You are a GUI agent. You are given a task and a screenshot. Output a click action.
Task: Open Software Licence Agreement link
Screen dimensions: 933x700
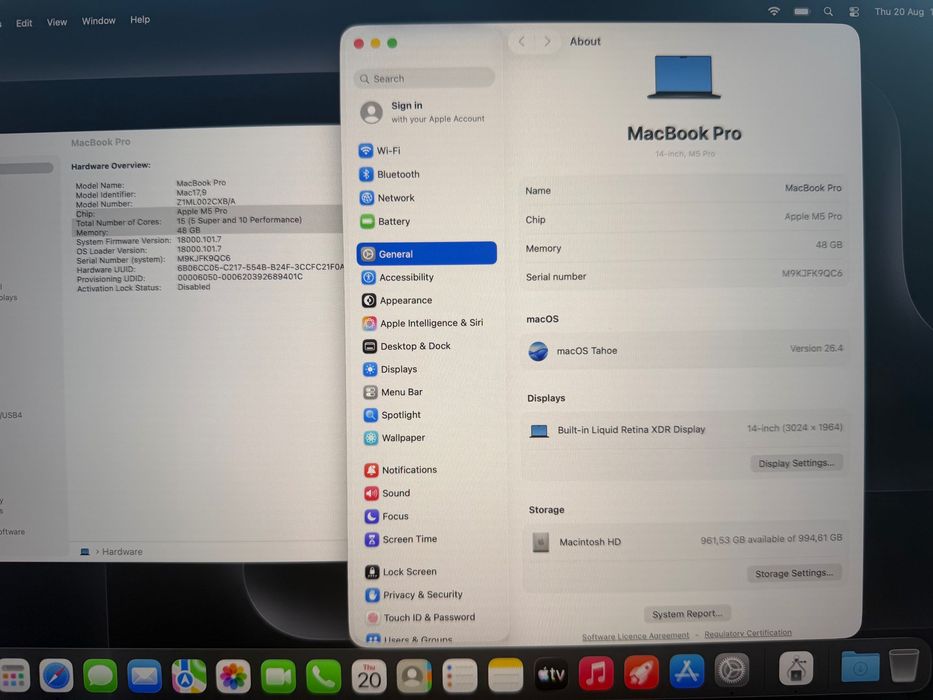(x=635, y=636)
